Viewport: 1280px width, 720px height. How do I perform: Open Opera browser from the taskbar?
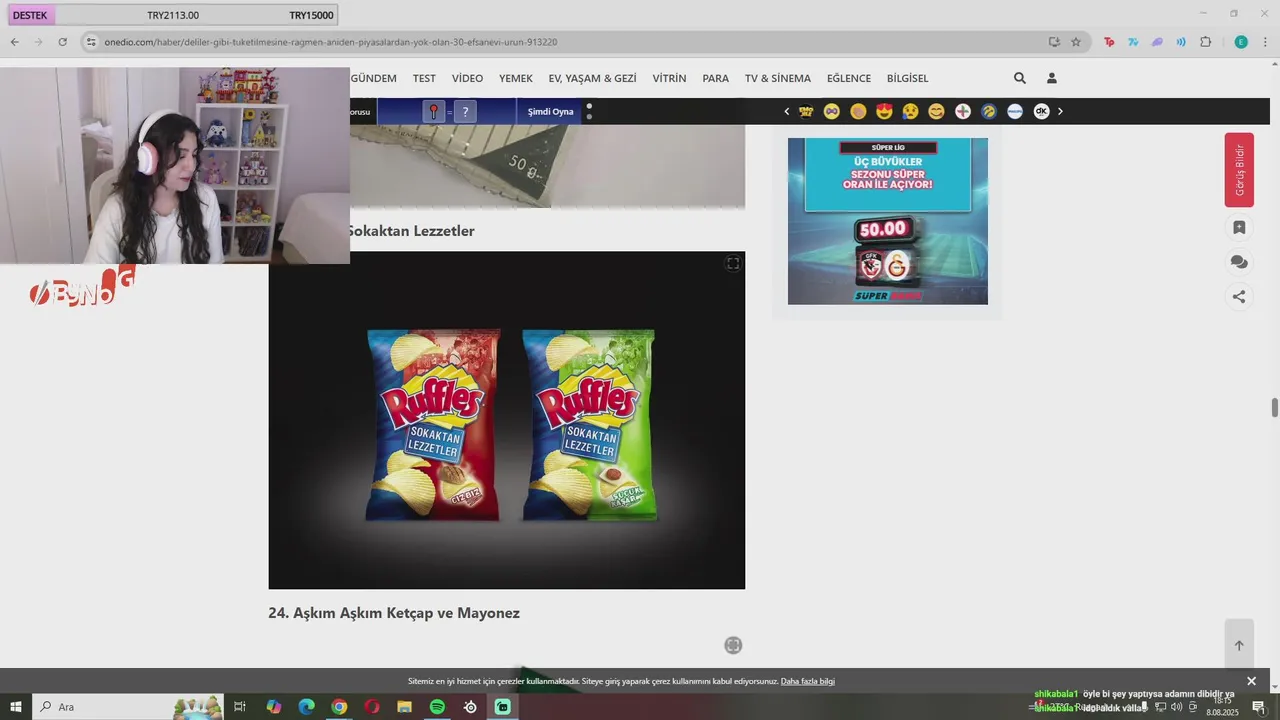372,707
